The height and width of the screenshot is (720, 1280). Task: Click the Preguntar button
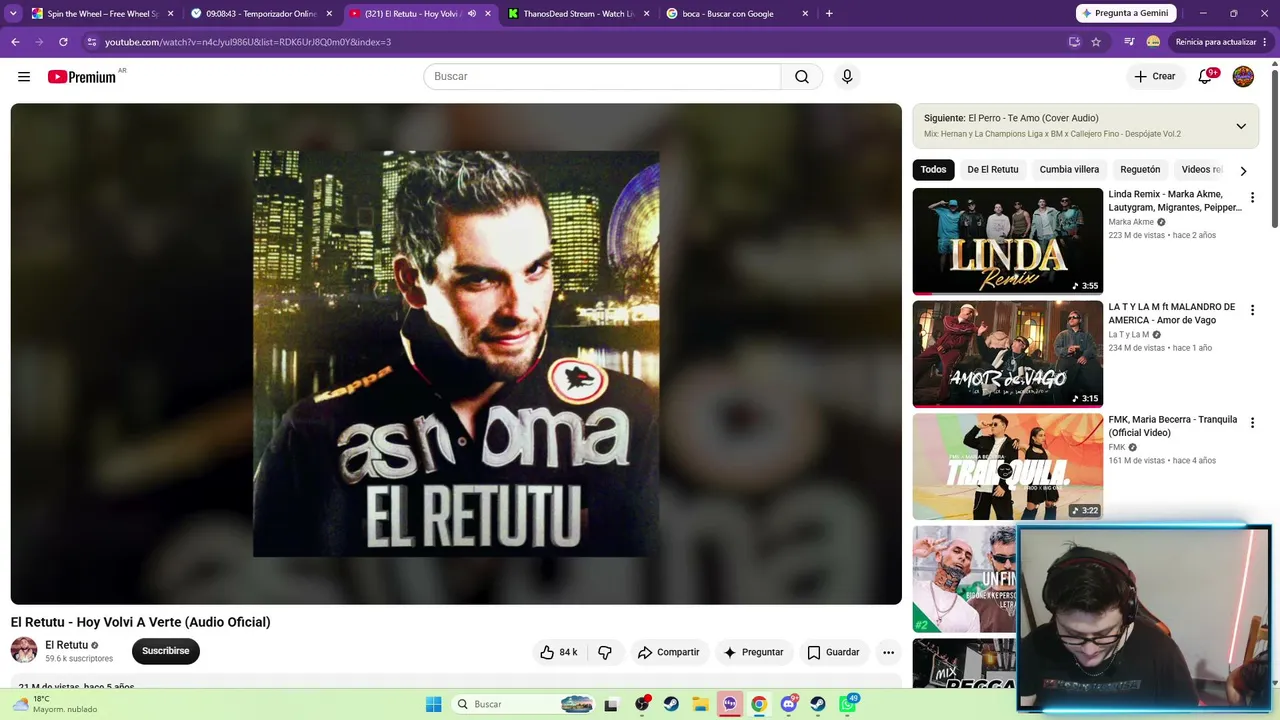click(753, 652)
